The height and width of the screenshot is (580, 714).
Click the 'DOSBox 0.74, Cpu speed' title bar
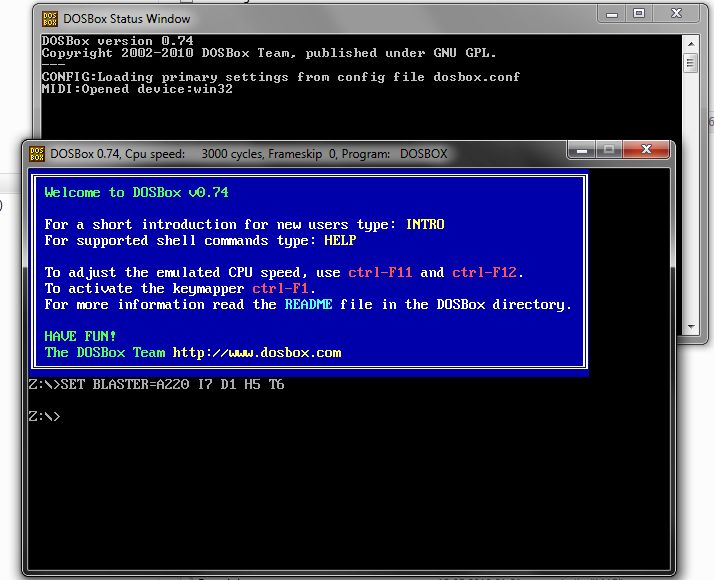coord(249,154)
